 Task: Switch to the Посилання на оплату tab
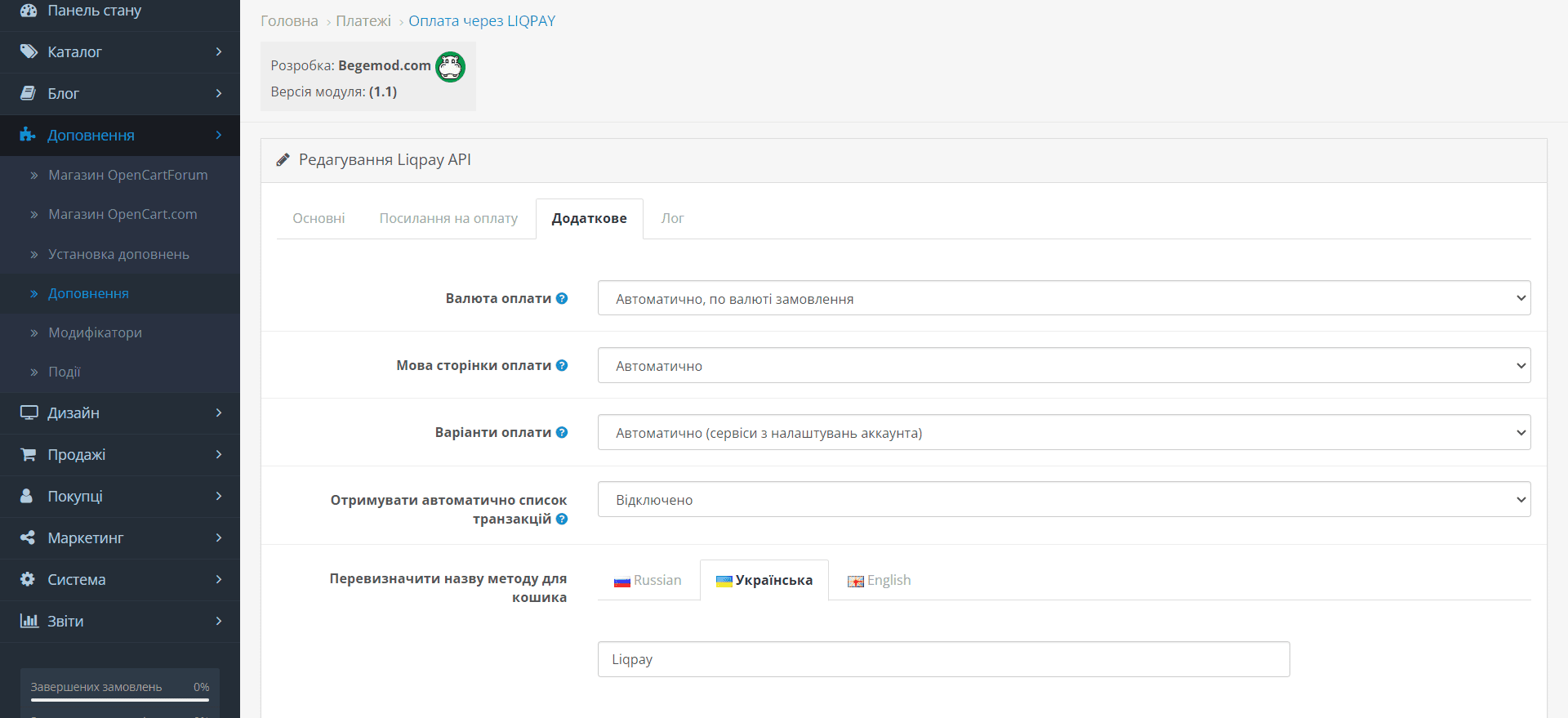pyautogui.click(x=448, y=218)
